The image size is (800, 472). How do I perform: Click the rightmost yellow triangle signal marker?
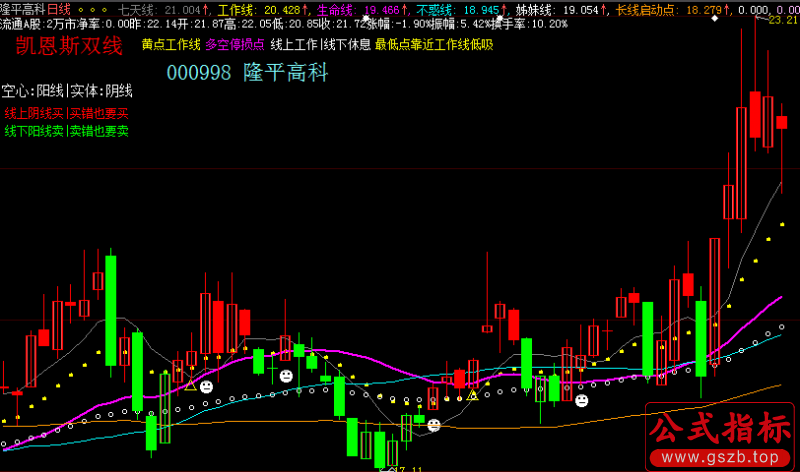click(x=472, y=395)
